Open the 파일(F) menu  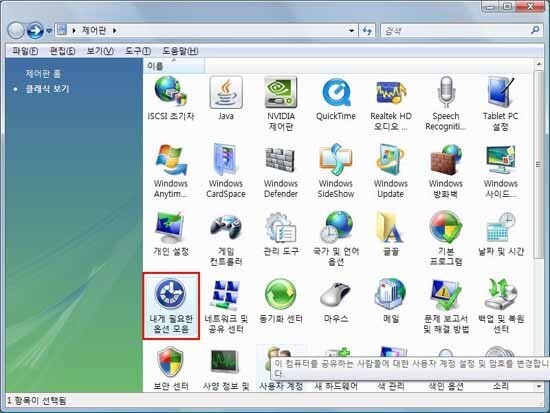pos(25,51)
